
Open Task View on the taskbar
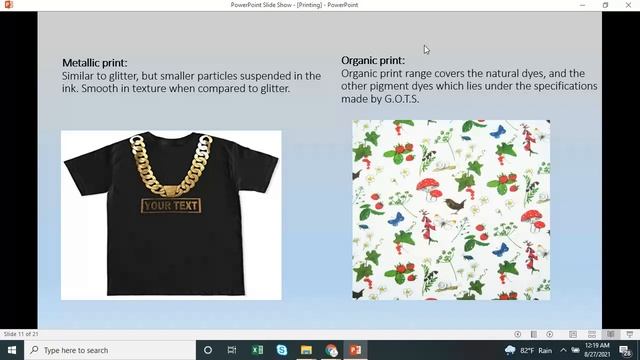coord(232,350)
